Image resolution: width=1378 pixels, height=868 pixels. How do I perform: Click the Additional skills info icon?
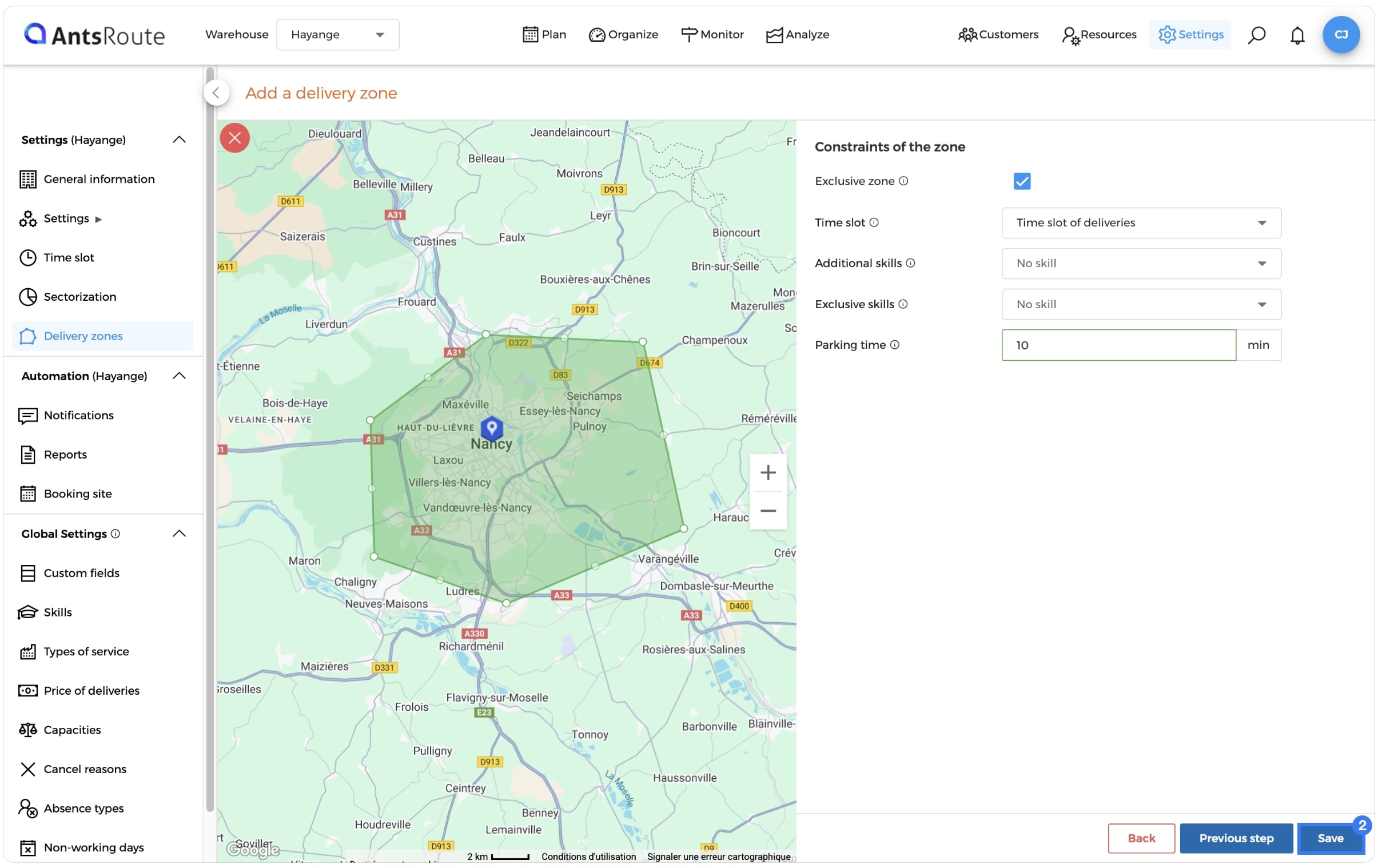coord(910,262)
